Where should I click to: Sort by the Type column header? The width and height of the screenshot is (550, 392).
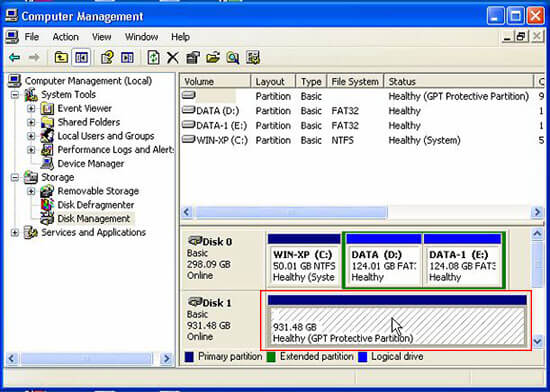[311, 82]
